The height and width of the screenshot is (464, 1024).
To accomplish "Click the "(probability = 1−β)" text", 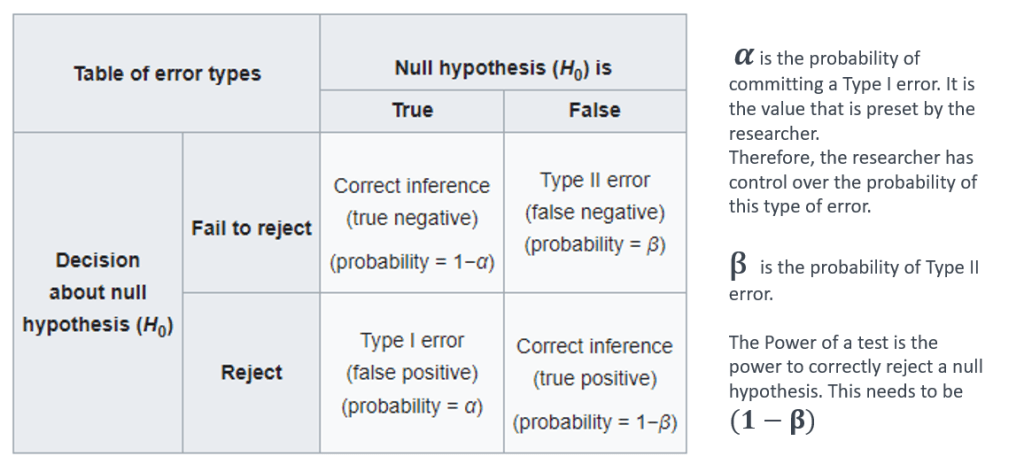I will pyautogui.click(x=594, y=422).
